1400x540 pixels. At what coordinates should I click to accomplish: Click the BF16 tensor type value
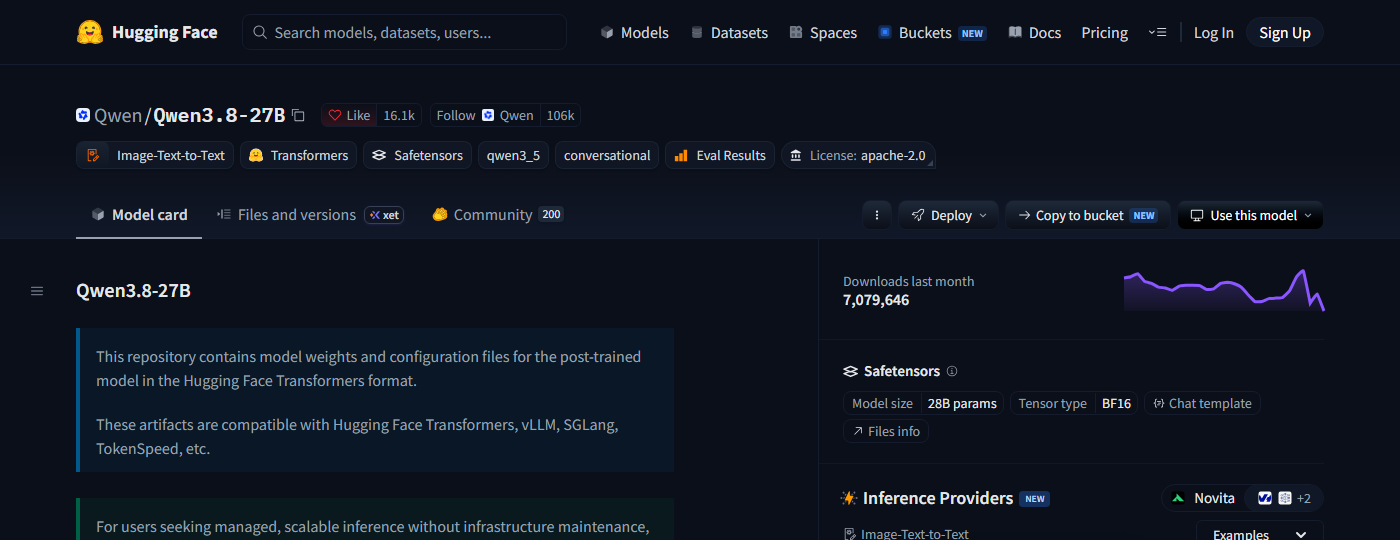[1116, 404]
